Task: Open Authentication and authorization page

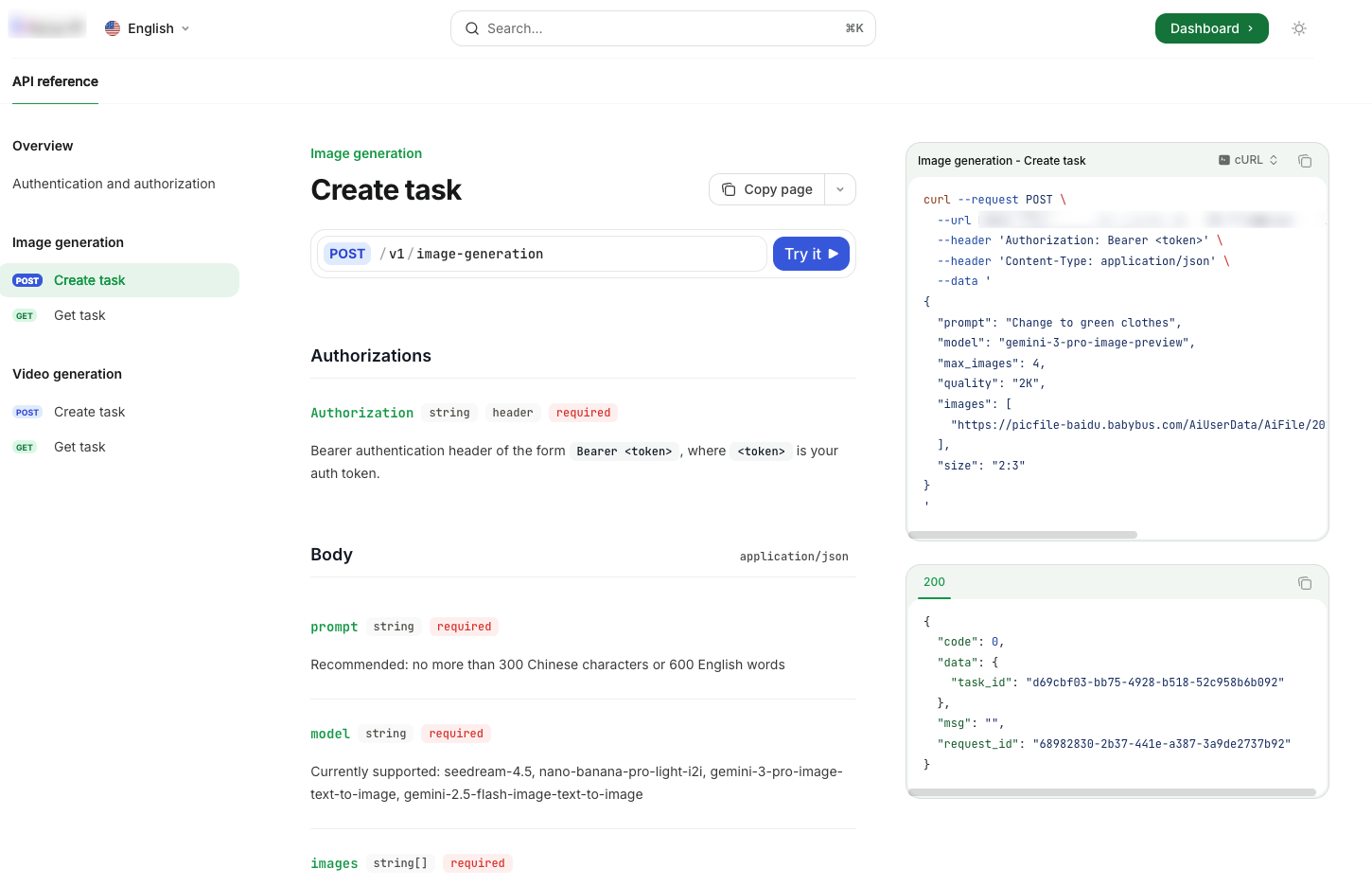Action: [x=114, y=184]
